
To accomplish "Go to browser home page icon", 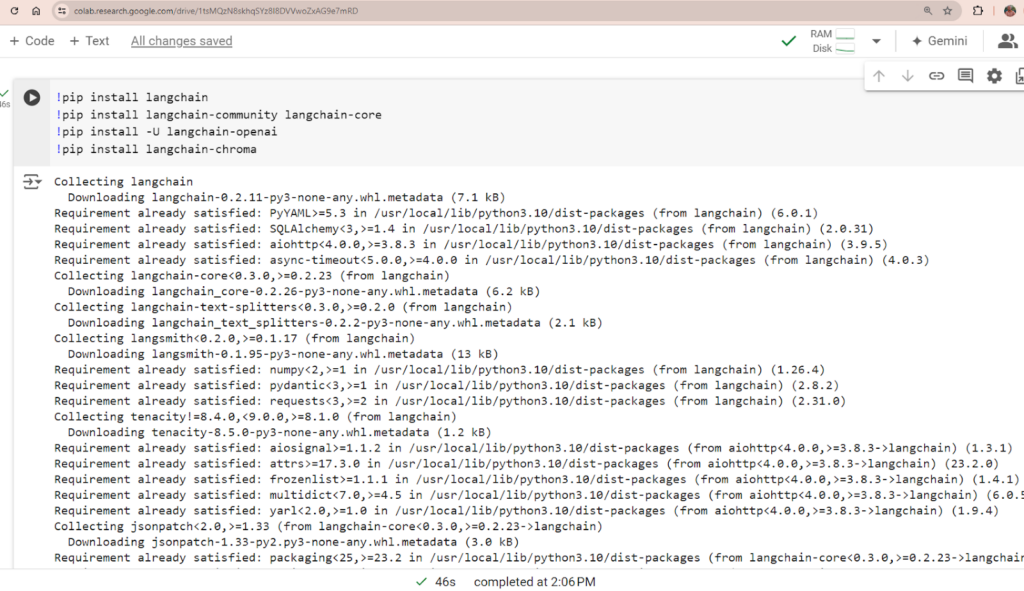I will coord(37,10).
